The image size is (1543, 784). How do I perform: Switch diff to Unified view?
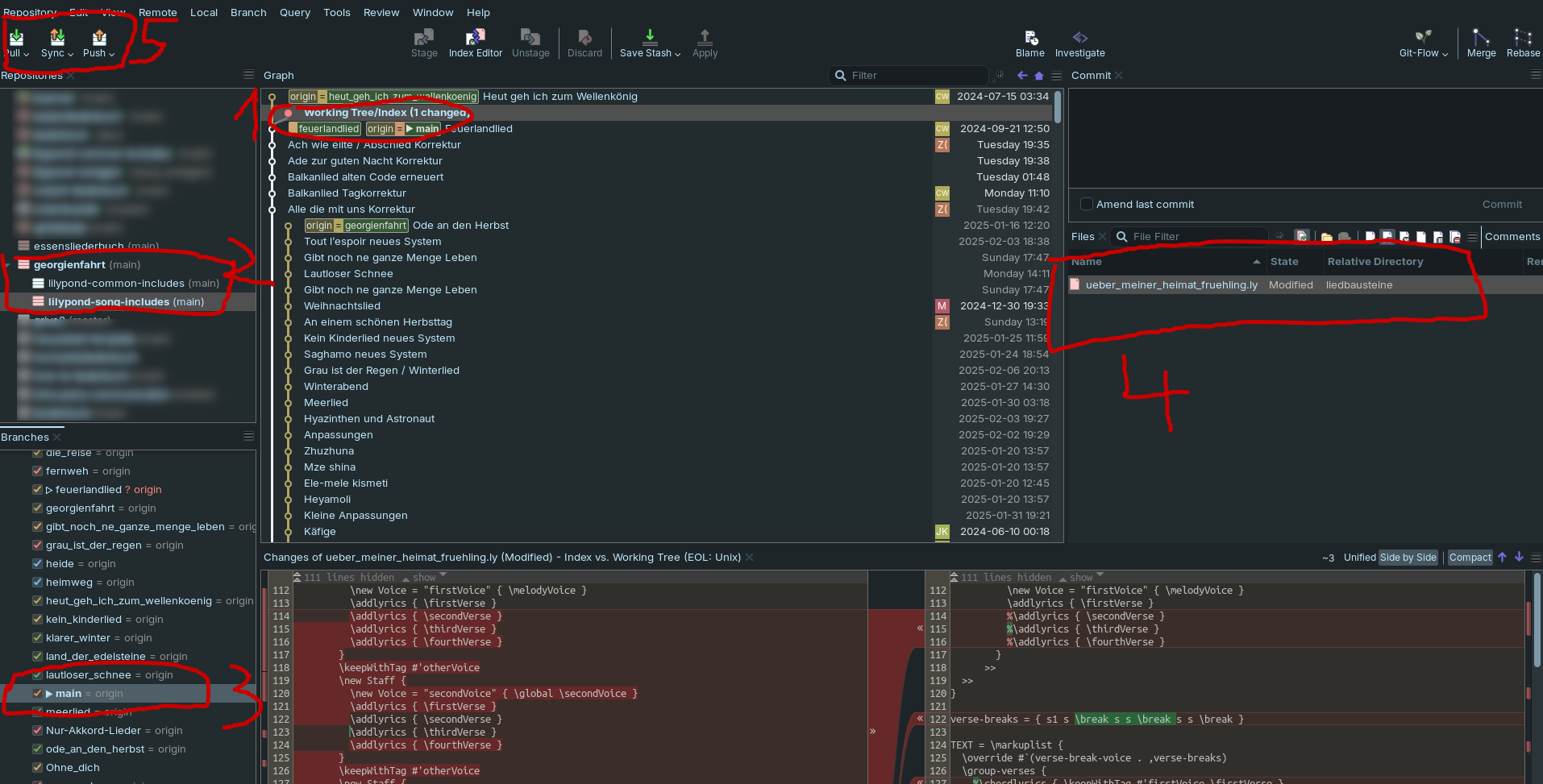click(x=1359, y=558)
